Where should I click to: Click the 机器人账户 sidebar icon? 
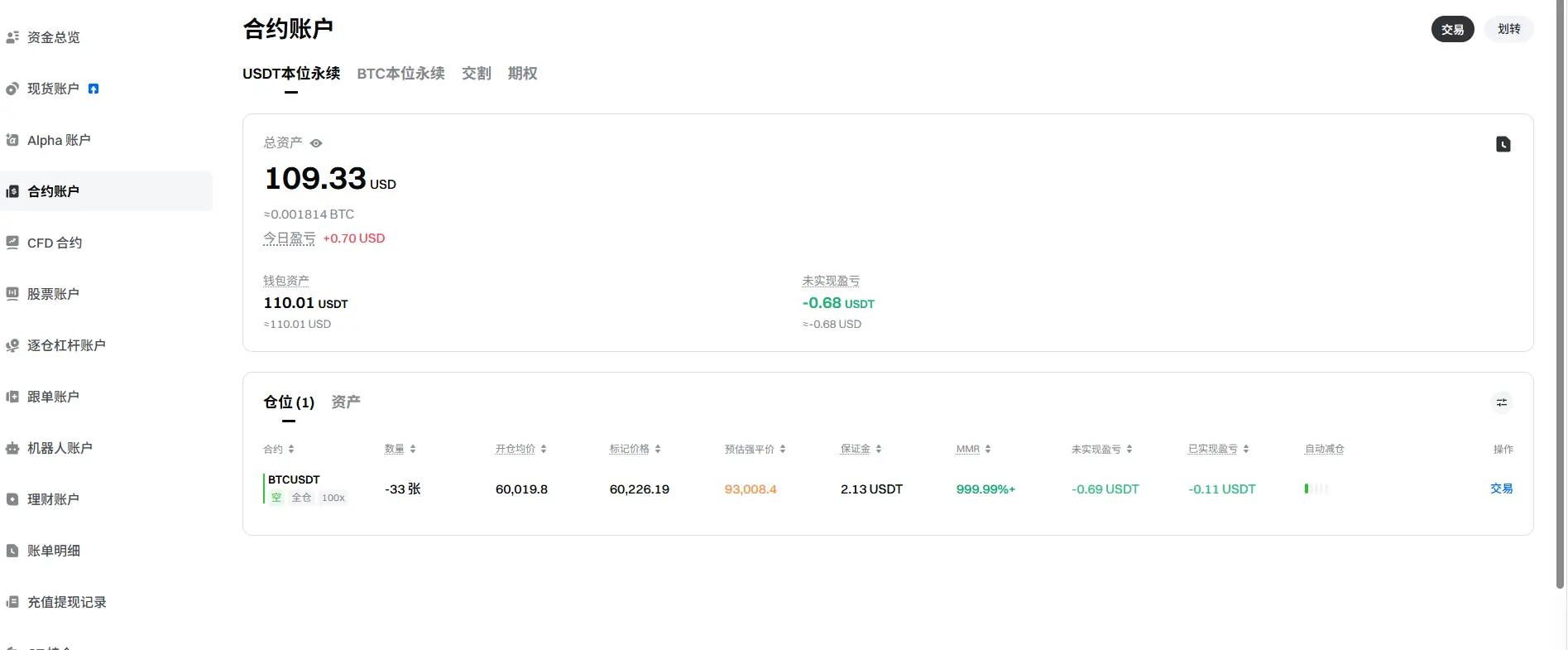click(x=12, y=448)
